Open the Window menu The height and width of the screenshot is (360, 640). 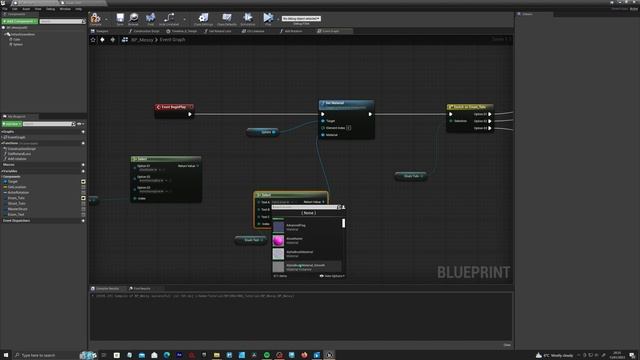point(65,9)
